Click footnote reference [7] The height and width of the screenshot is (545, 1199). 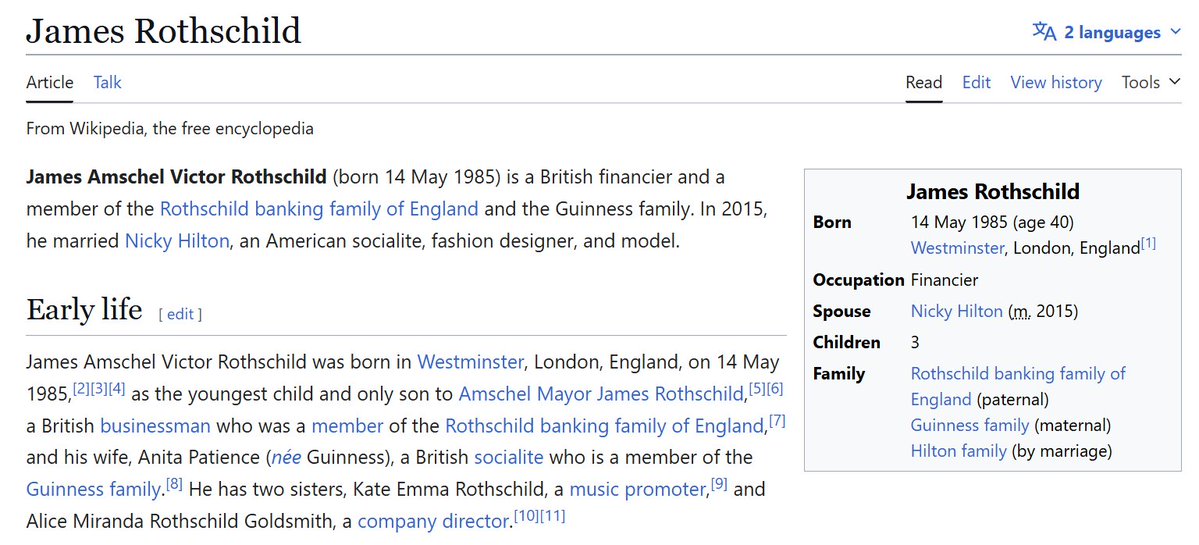pyautogui.click(x=777, y=420)
